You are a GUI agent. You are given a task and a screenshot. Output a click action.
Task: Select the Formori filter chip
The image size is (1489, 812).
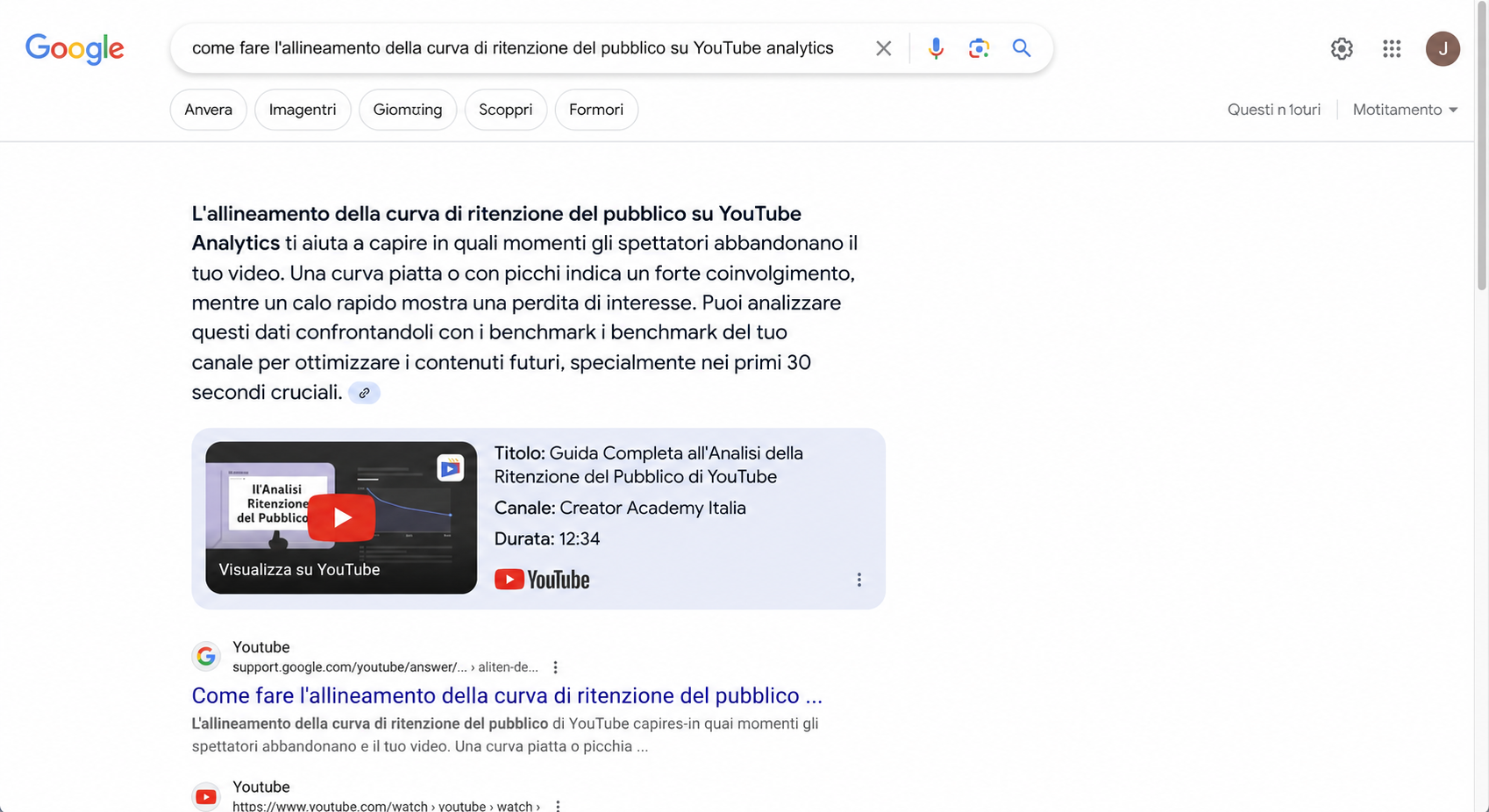click(596, 110)
